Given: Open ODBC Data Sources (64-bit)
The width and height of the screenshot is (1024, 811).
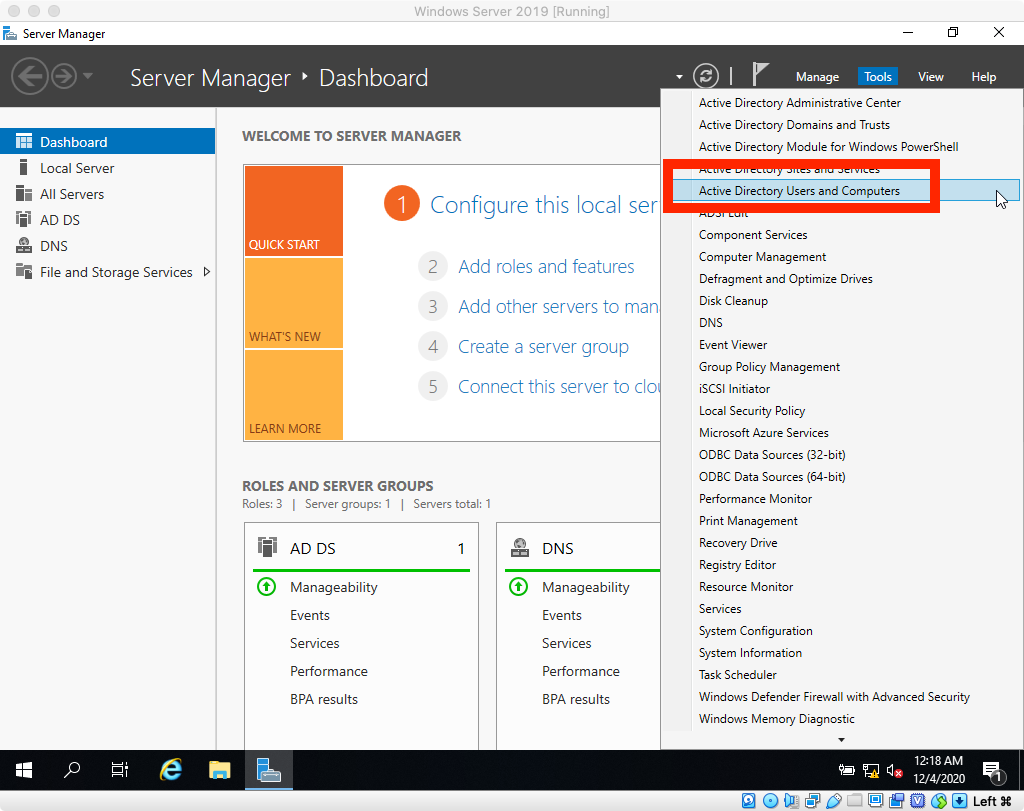Looking at the screenshot, I should click(772, 477).
